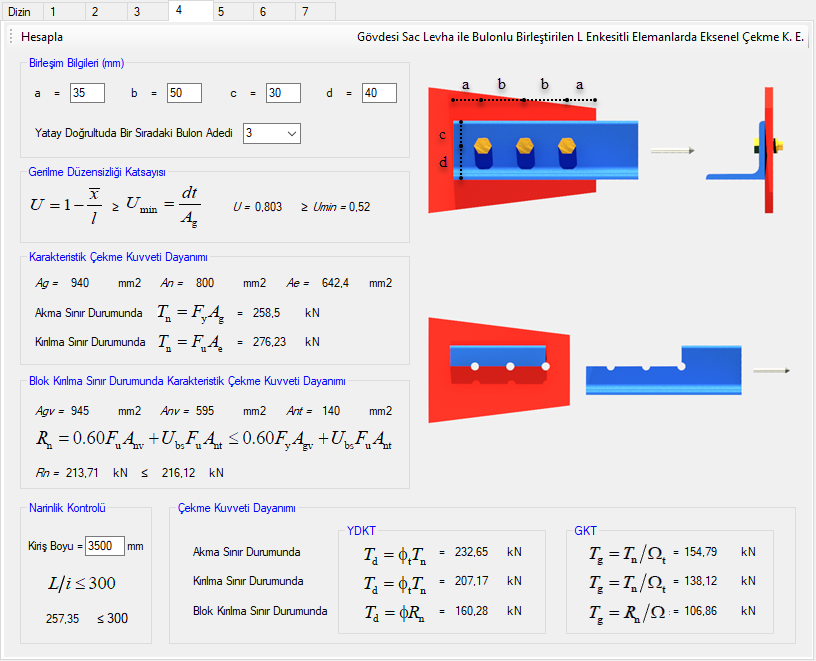
Task: Click the Hesapla button
Action: [42, 37]
